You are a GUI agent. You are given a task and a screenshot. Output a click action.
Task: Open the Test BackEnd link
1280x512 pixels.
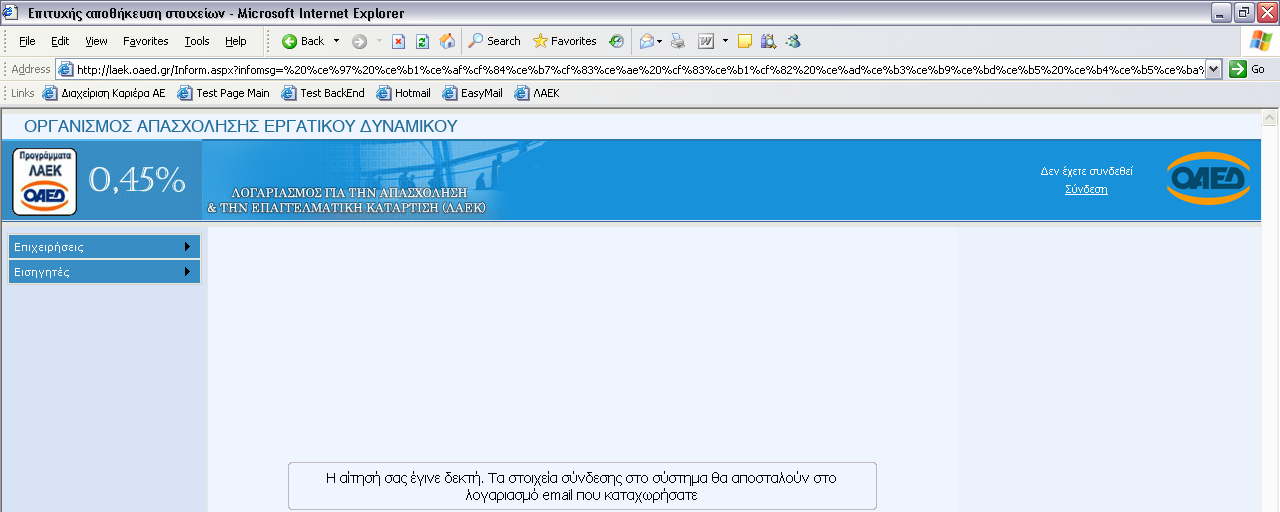[x=323, y=93]
